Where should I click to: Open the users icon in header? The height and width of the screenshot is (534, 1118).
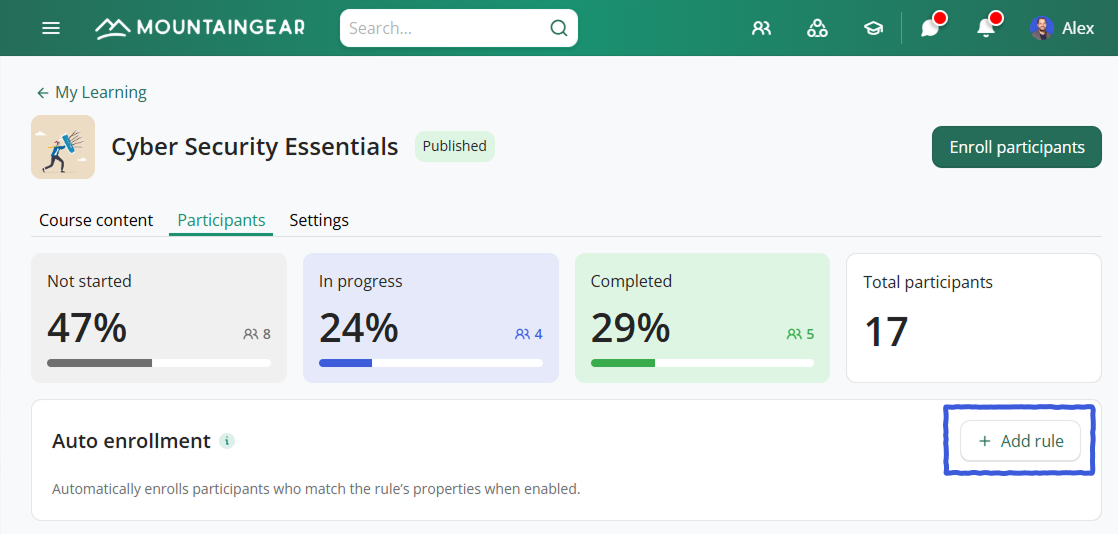(762, 28)
